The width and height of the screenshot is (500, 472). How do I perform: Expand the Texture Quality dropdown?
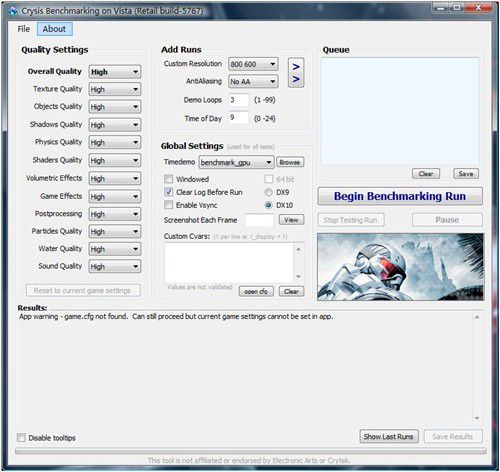tap(115, 89)
